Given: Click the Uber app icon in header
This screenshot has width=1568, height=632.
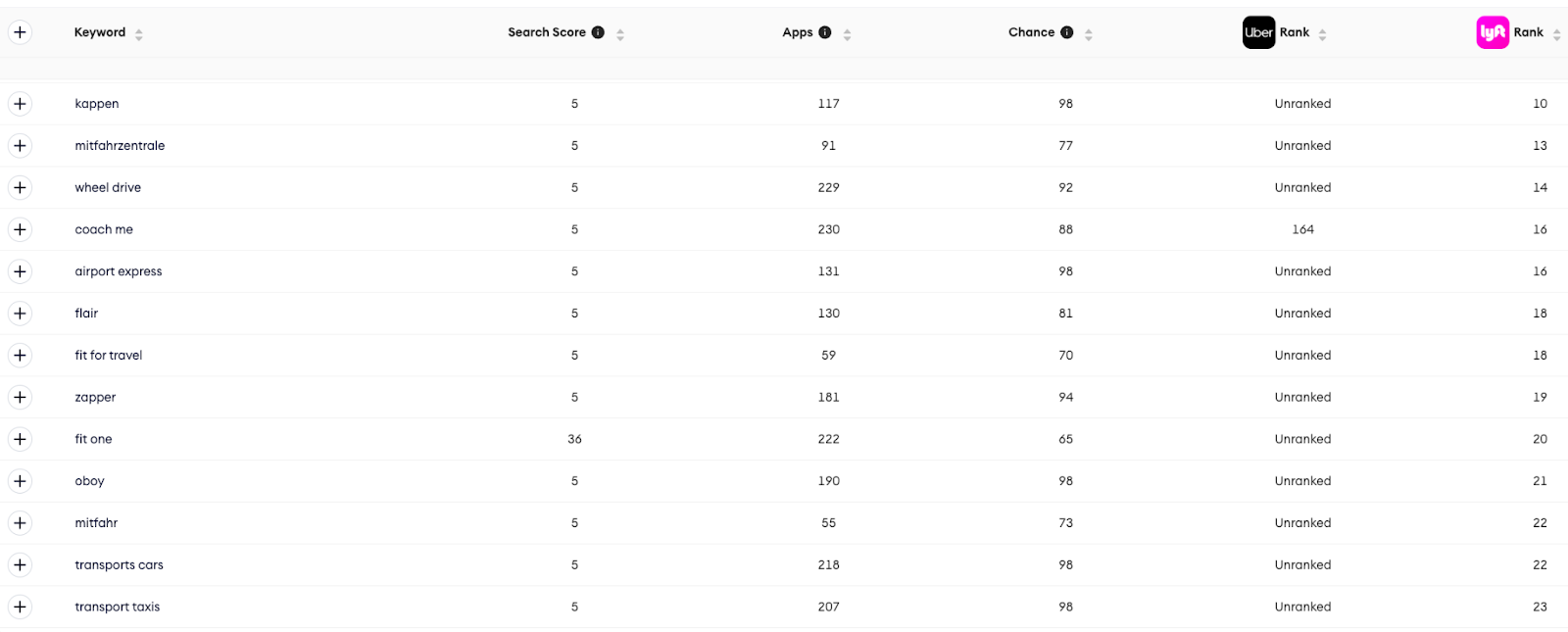Looking at the screenshot, I should pos(1258,32).
